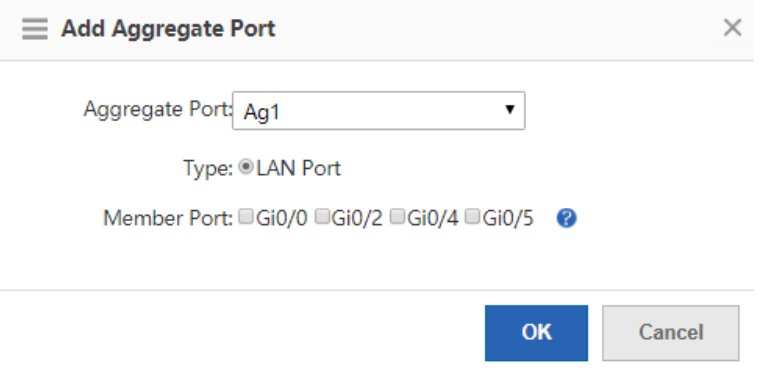Viewport: 763px width, 381px height.
Task: Confirm with the blue OK button
Action: [x=536, y=333]
